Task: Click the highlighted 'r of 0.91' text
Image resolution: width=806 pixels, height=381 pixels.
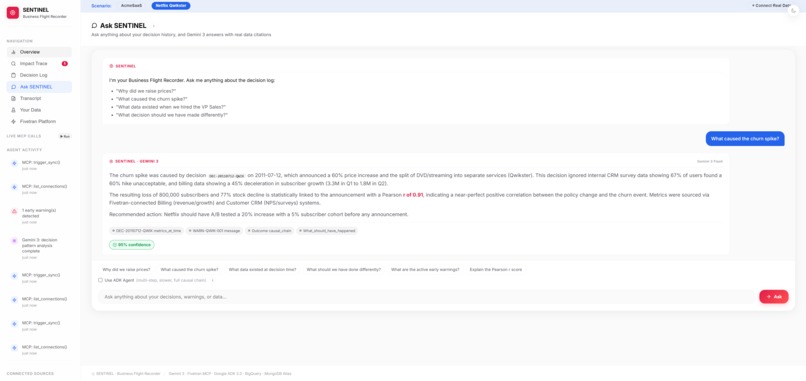Action: (413, 195)
